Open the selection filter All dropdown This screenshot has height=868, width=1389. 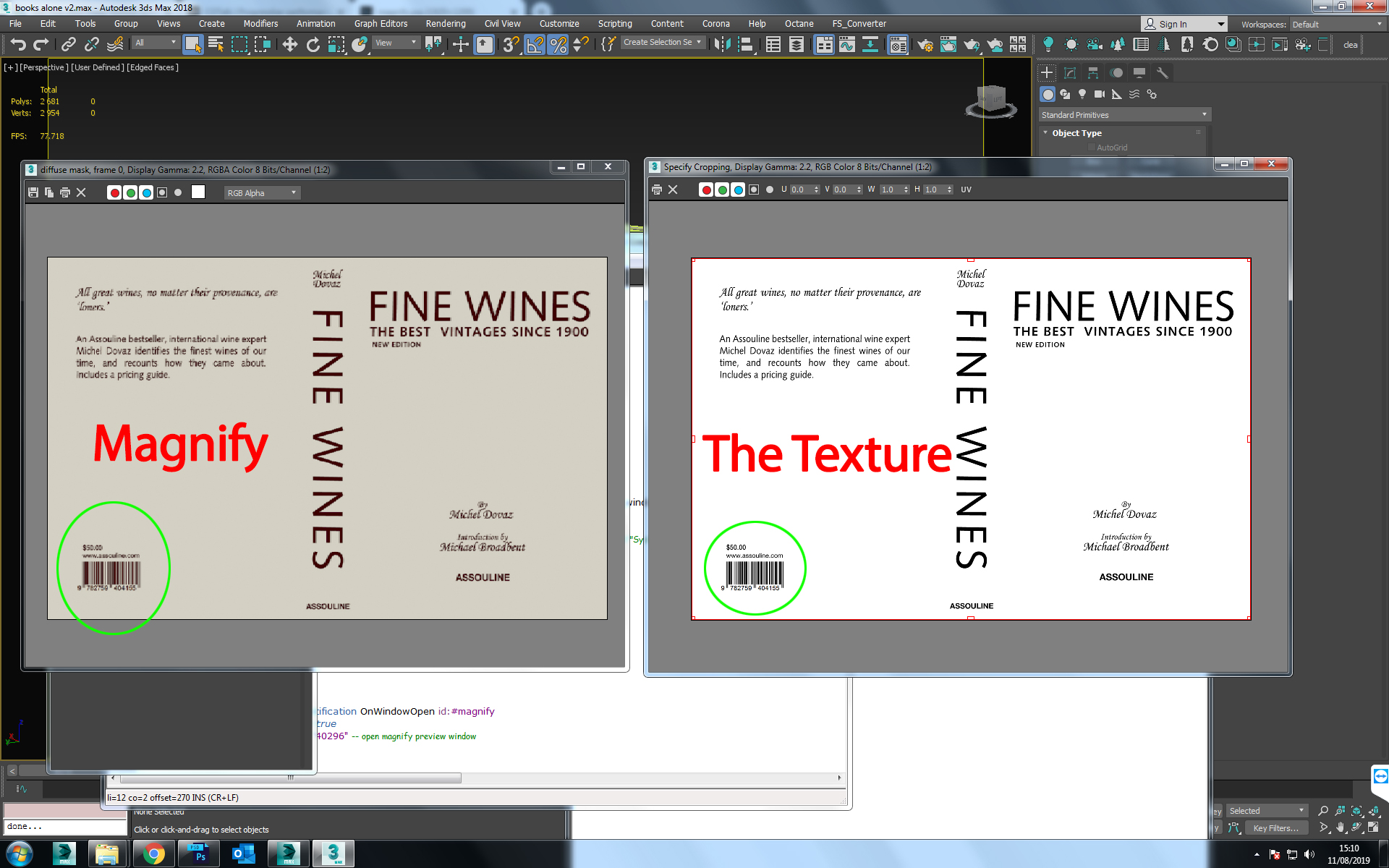click(155, 43)
